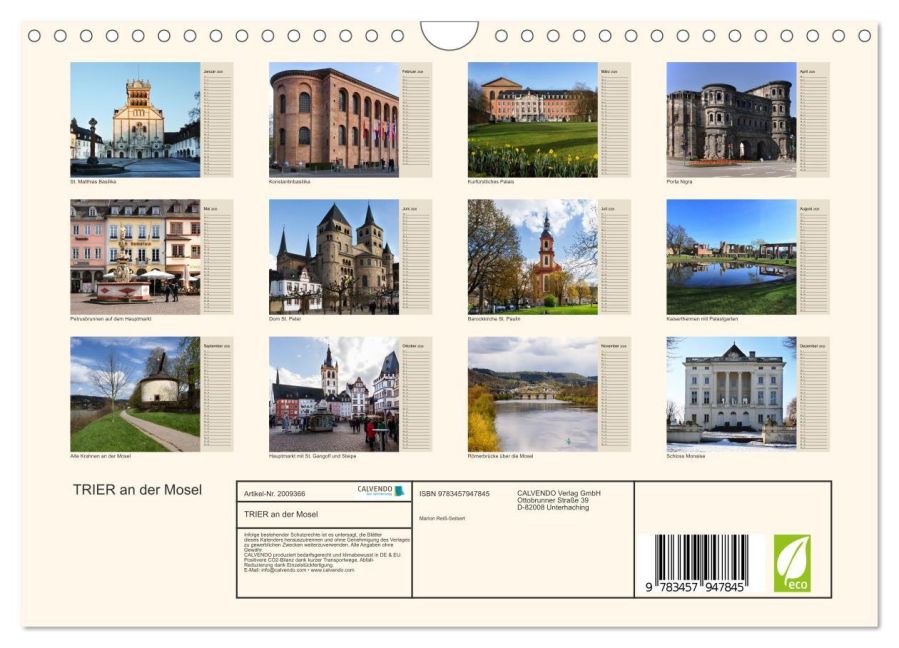Click 'TRIER an der Mosel' below the Artikel-Nr.

click(281, 514)
